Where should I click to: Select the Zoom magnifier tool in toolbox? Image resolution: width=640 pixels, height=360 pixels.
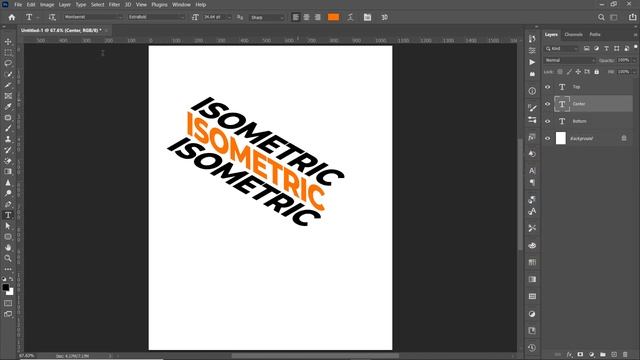tap(8, 258)
